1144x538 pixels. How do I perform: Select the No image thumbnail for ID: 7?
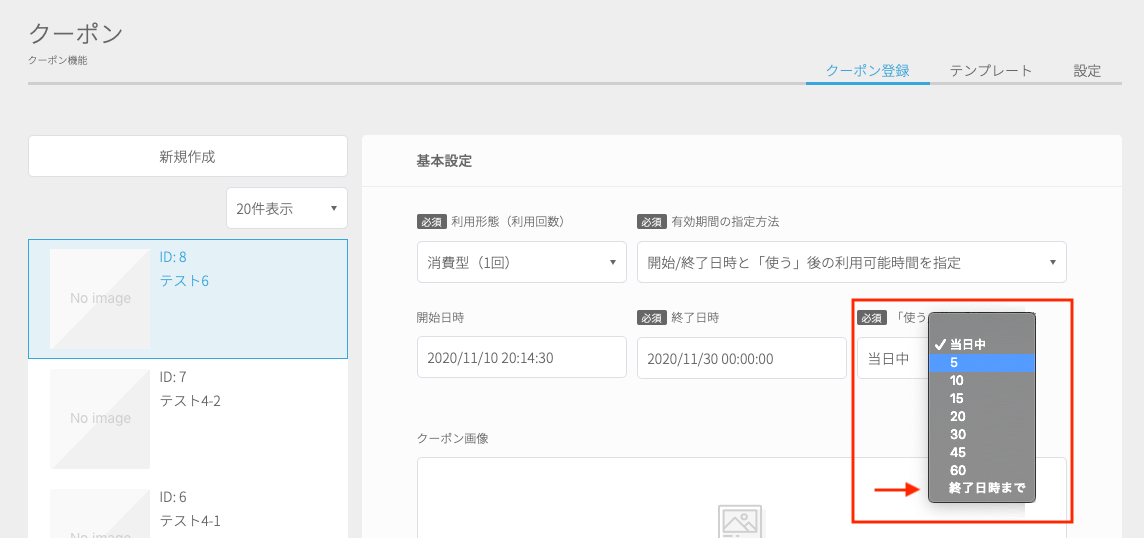pyautogui.click(x=100, y=418)
